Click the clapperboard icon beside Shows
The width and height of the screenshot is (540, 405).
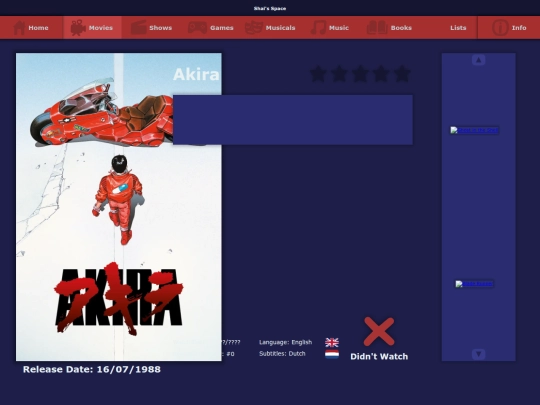click(139, 28)
